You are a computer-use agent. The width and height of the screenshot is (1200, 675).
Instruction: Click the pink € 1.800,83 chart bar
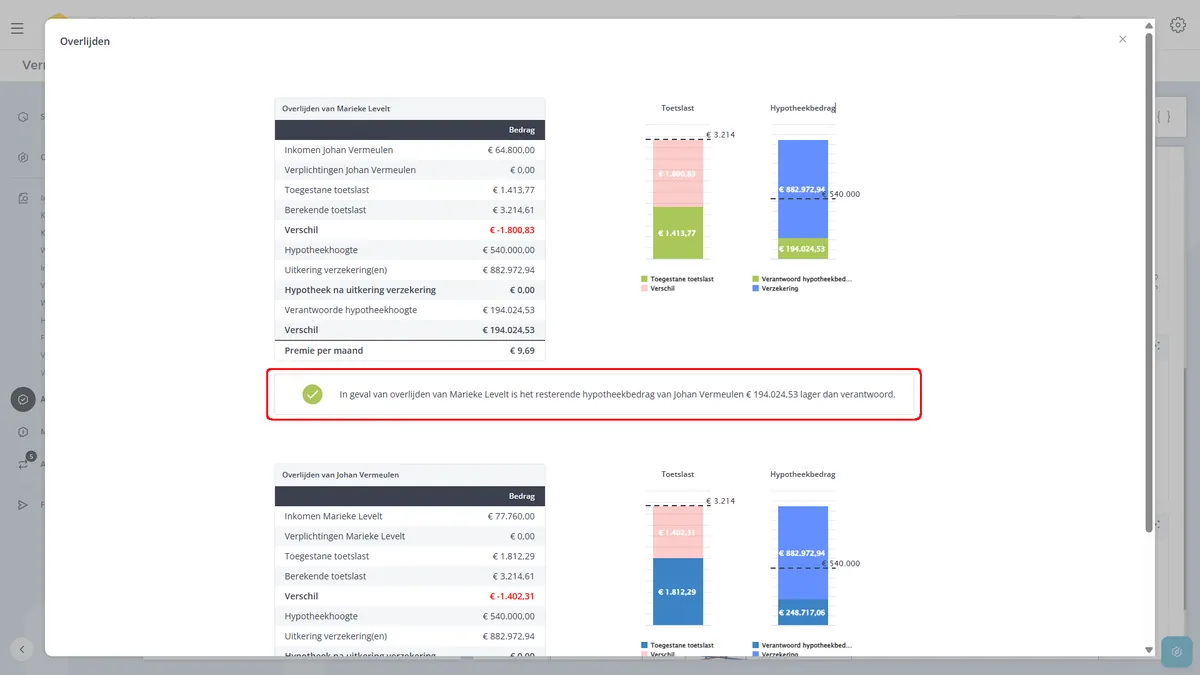point(678,173)
